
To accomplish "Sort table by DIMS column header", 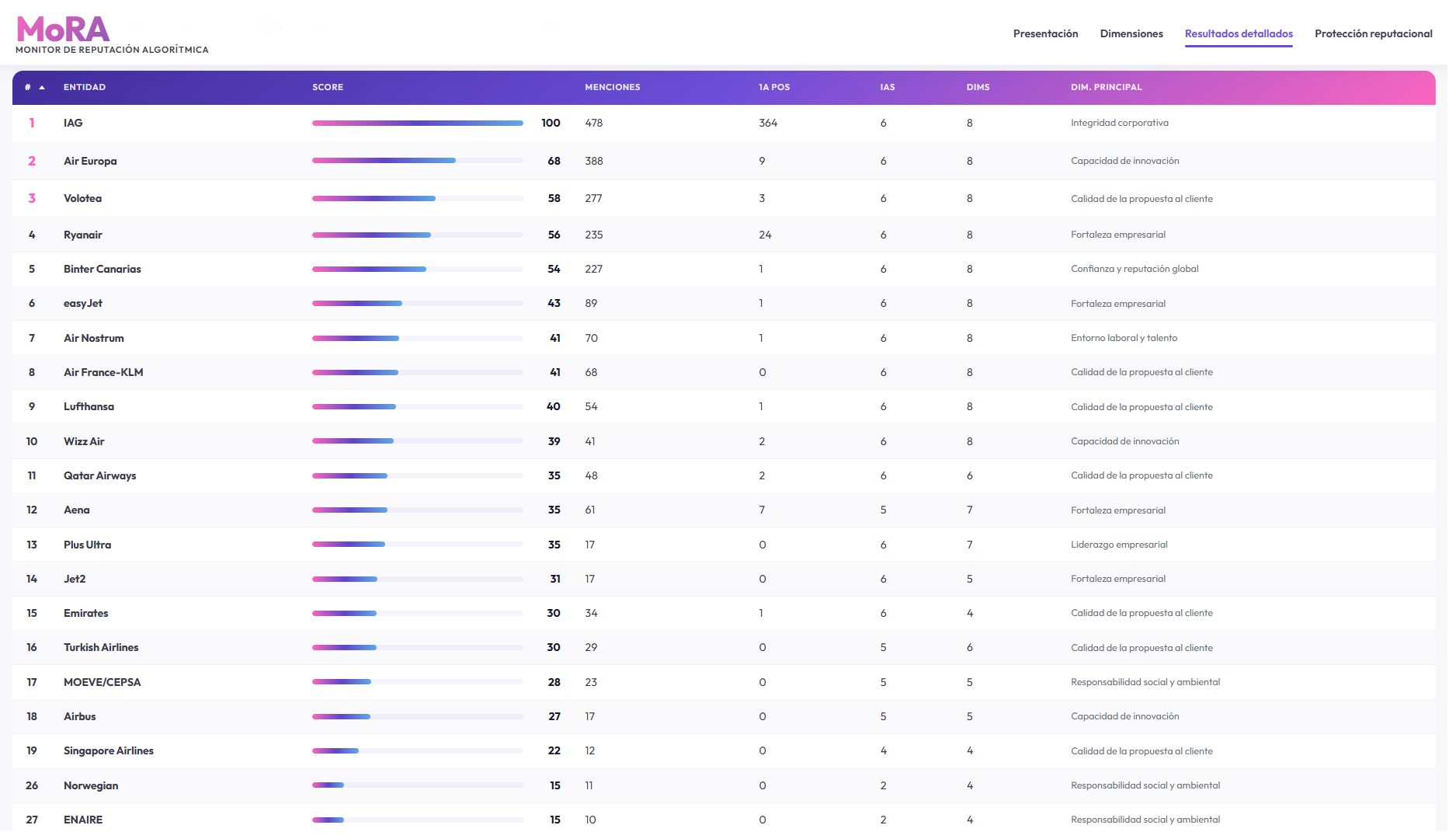I will (978, 88).
